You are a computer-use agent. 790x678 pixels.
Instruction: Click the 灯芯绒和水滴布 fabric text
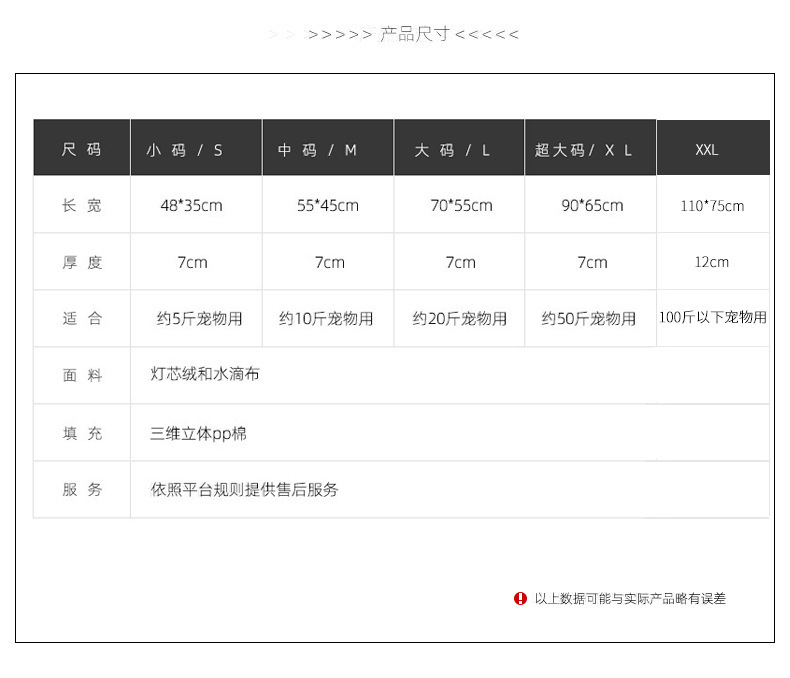click(x=205, y=374)
